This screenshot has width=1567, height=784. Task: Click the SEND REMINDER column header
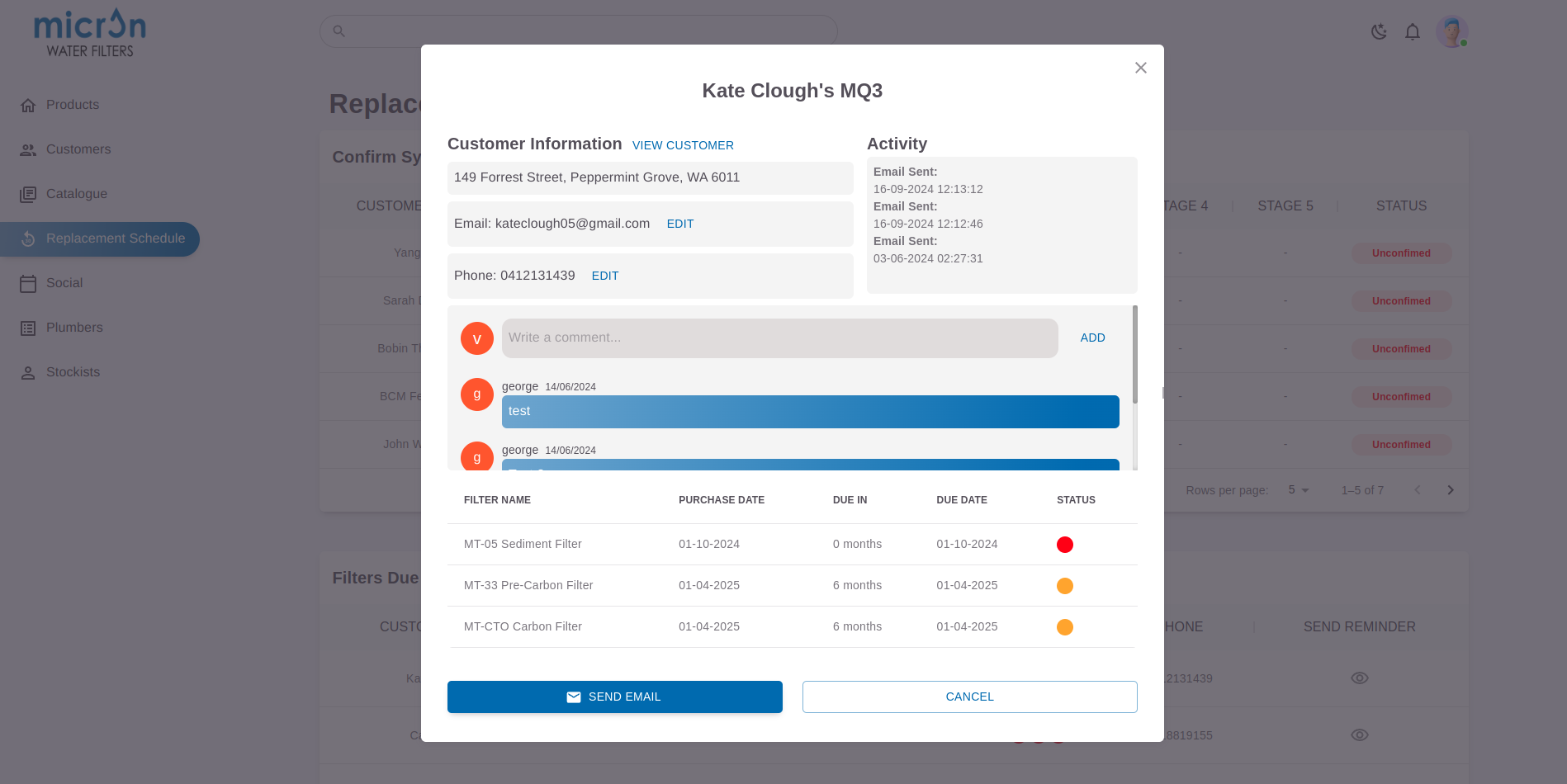click(x=1359, y=627)
